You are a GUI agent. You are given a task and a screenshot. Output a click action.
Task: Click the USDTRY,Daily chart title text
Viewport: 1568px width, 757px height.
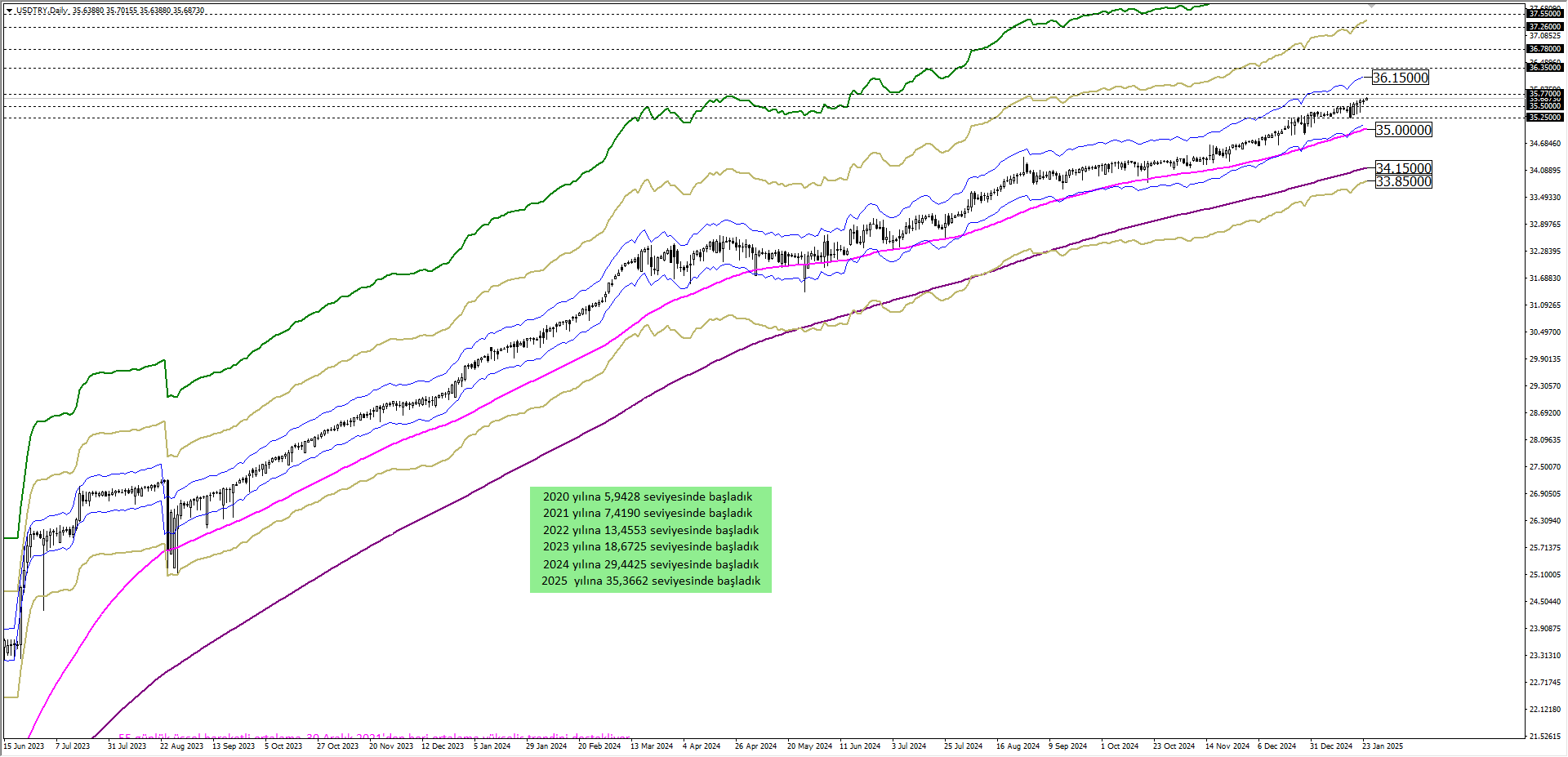pyautogui.click(x=42, y=11)
